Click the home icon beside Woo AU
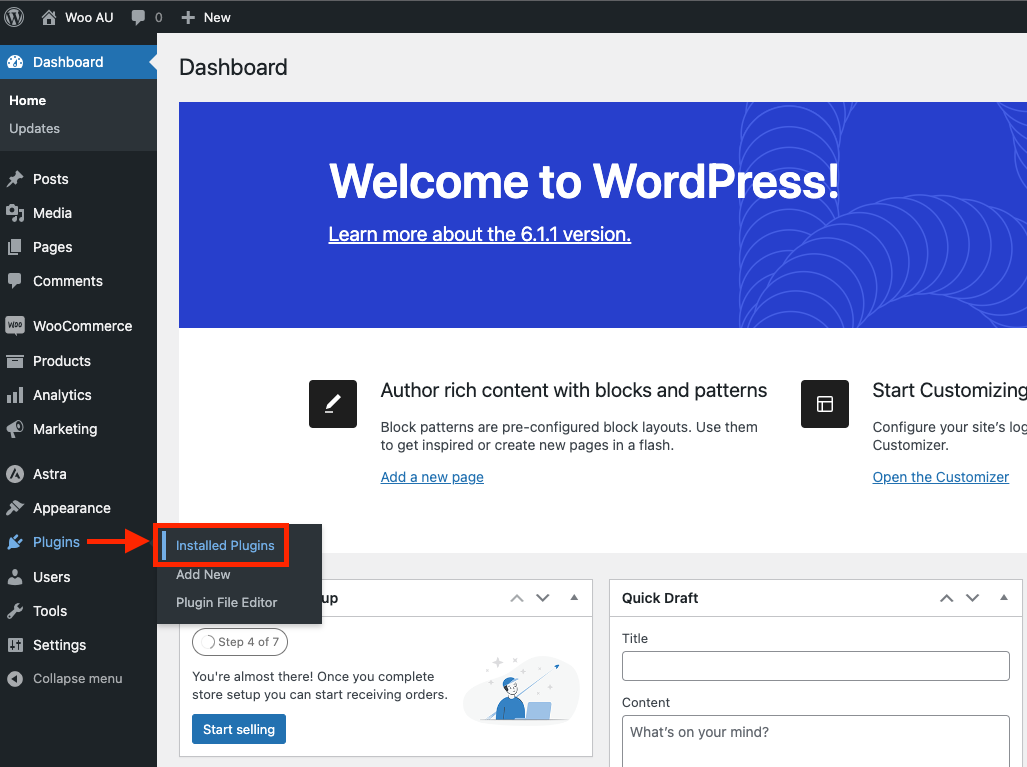 tap(48, 17)
